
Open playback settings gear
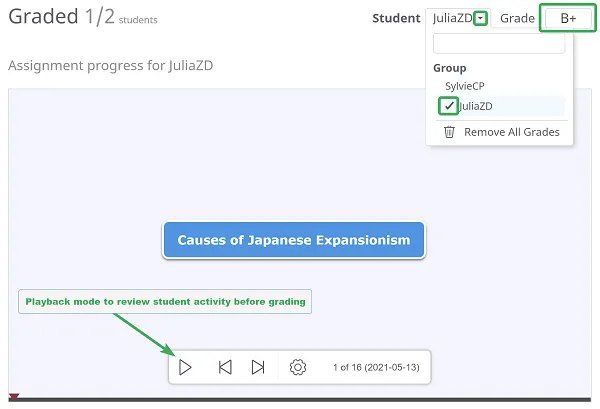point(297,367)
